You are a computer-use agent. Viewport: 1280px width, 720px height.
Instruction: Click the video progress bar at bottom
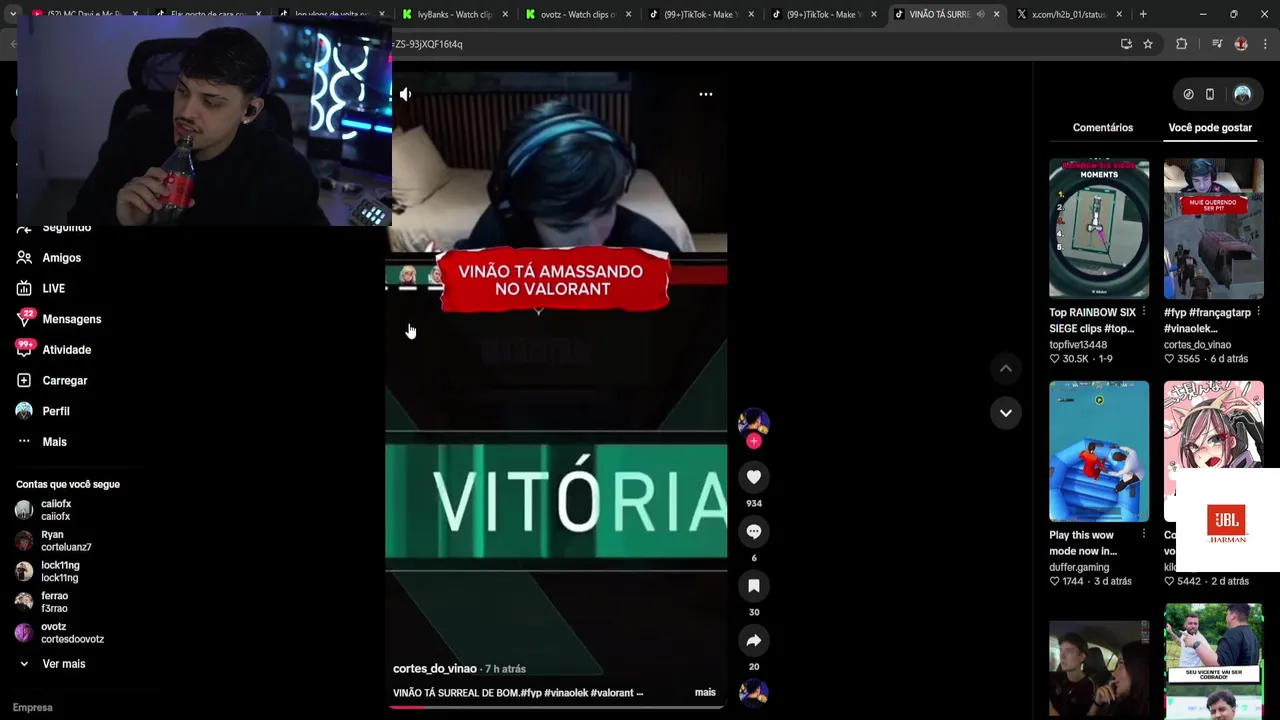(x=556, y=706)
